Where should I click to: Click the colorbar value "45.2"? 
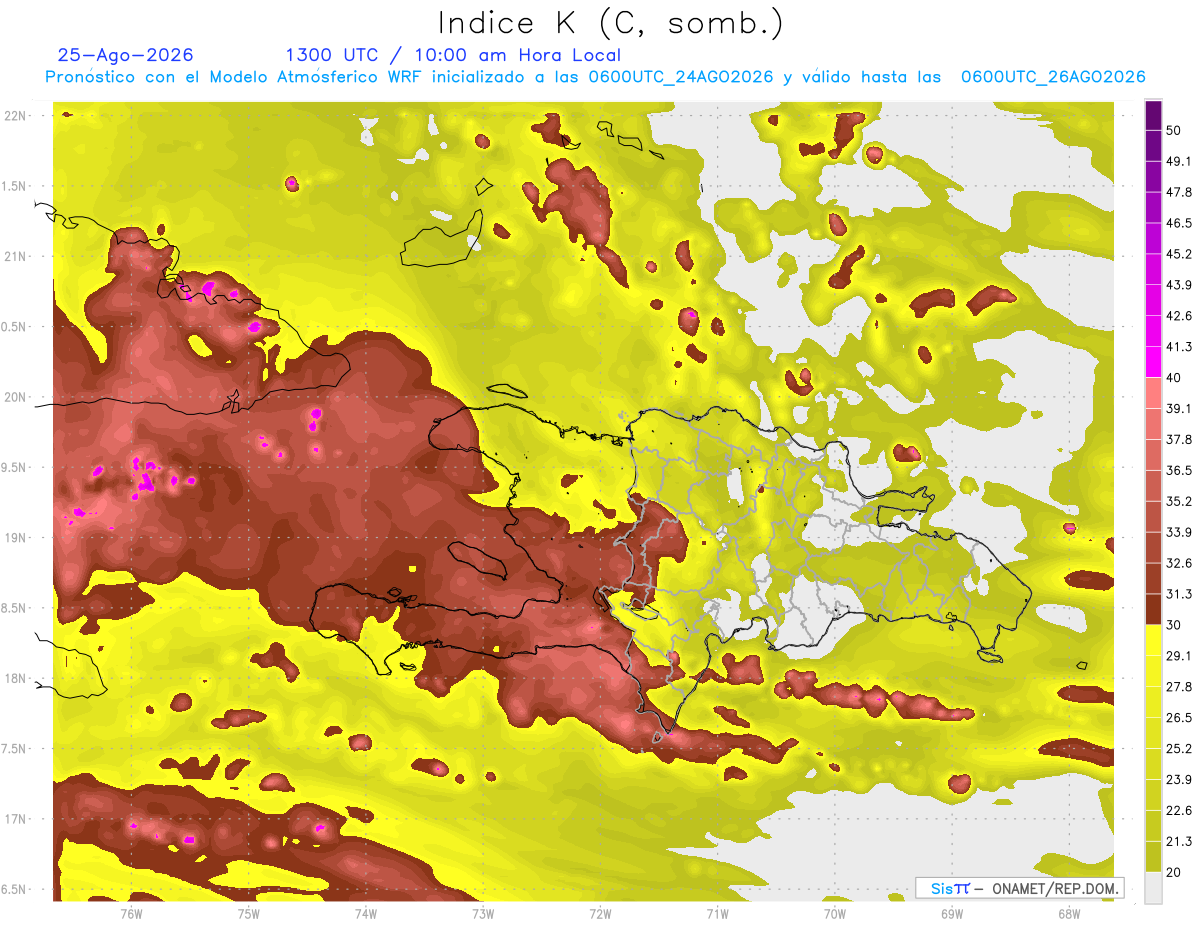coord(1178,254)
